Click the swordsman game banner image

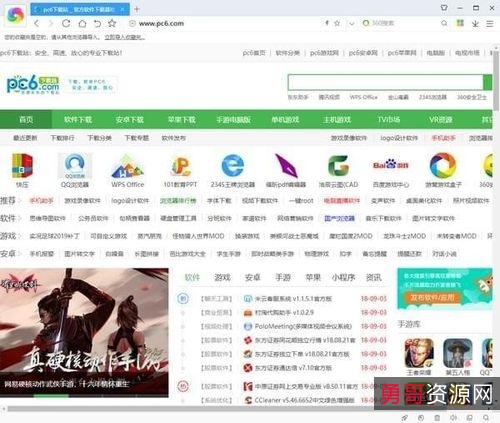point(84,332)
